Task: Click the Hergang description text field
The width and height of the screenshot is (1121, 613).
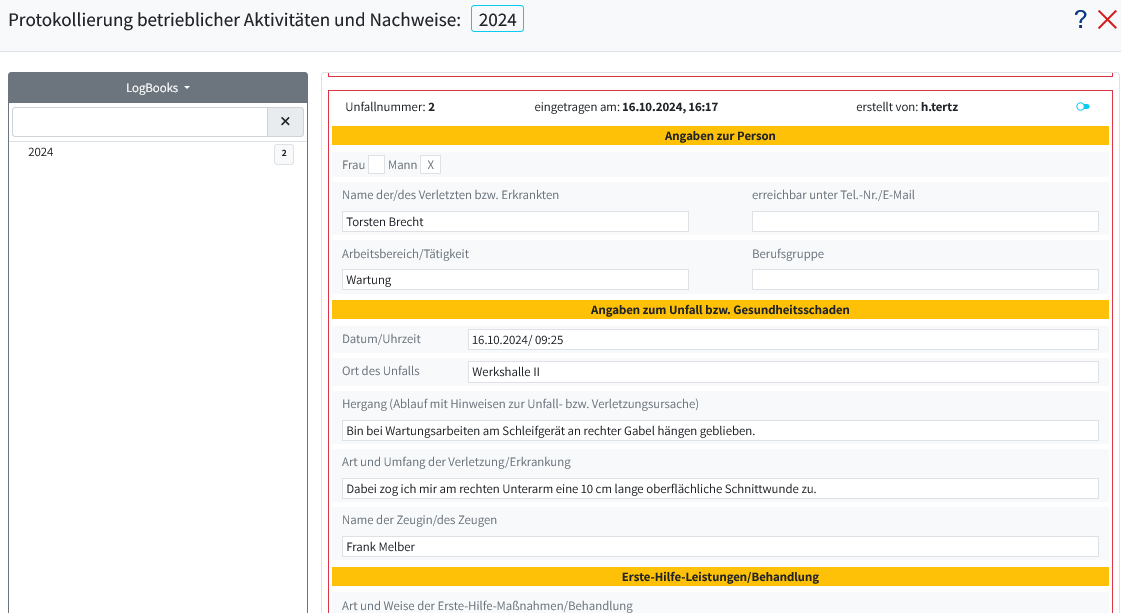Action: 718,432
